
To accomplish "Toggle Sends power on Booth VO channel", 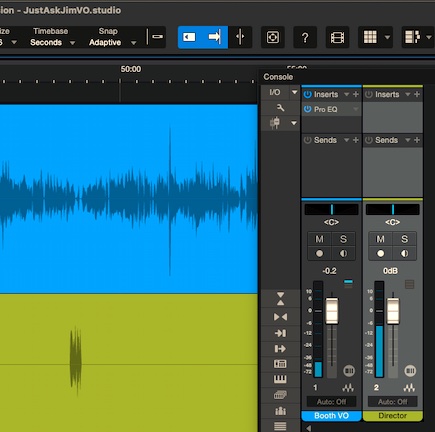I will point(307,140).
